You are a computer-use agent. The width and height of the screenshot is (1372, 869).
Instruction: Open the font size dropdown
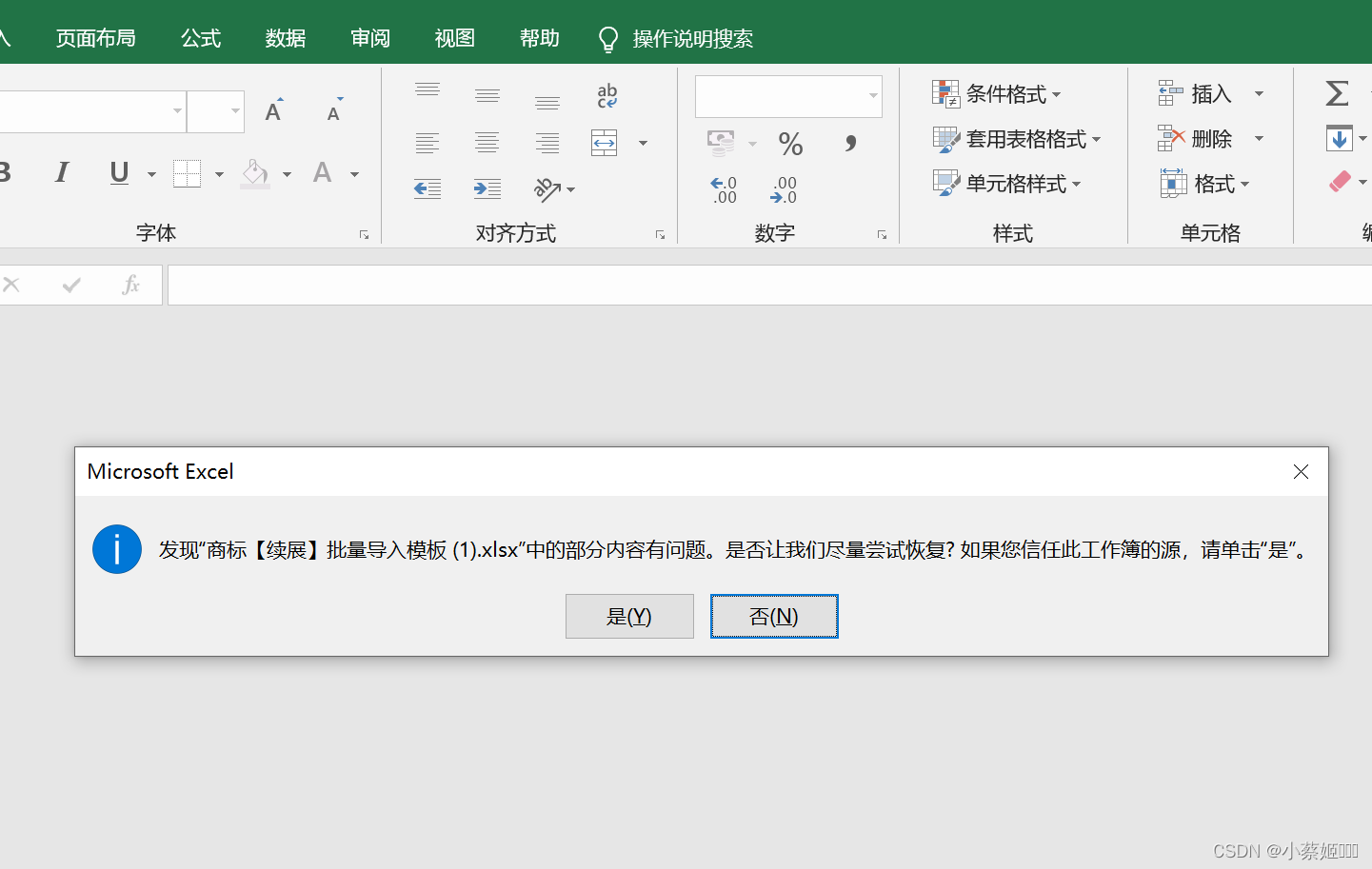(235, 111)
